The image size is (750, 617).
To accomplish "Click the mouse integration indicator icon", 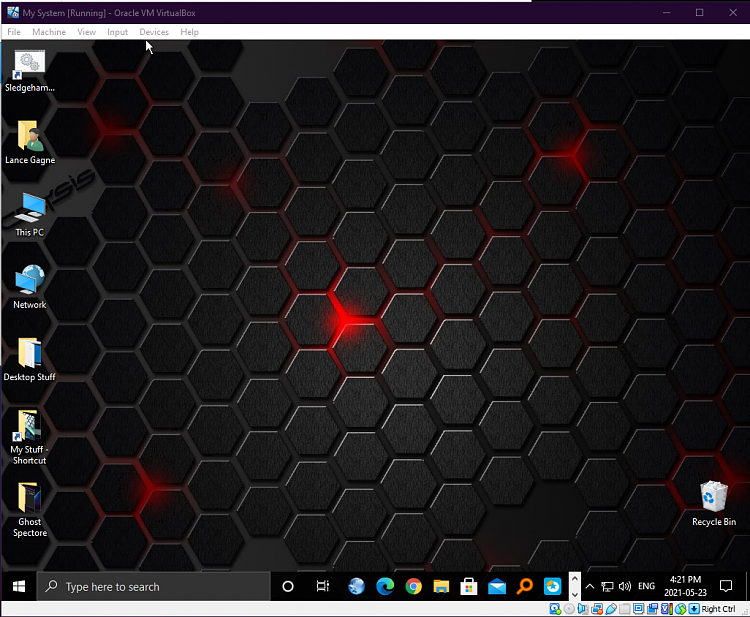I will (x=681, y=609).
